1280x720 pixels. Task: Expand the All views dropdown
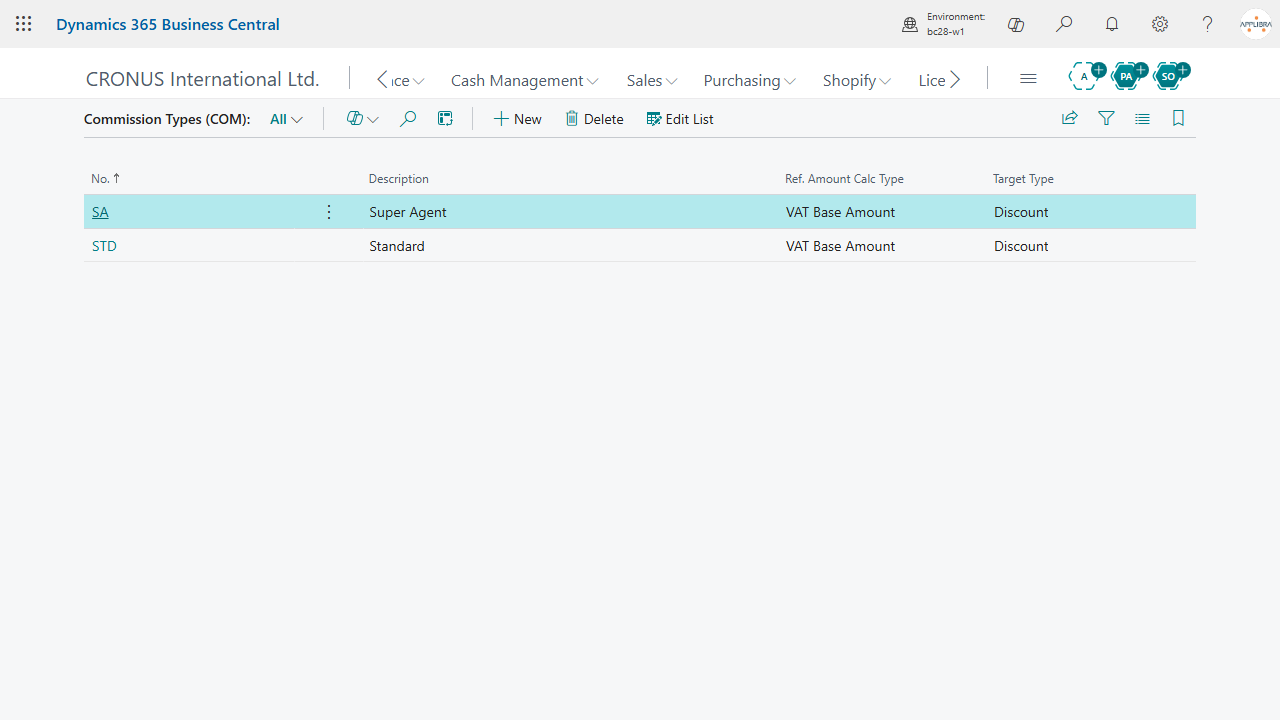(x=286, y=119)
